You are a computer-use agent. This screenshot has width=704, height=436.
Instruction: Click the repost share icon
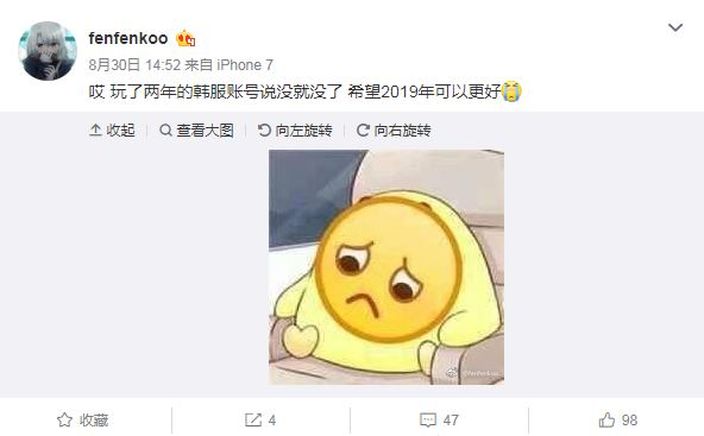click(253, 420)
